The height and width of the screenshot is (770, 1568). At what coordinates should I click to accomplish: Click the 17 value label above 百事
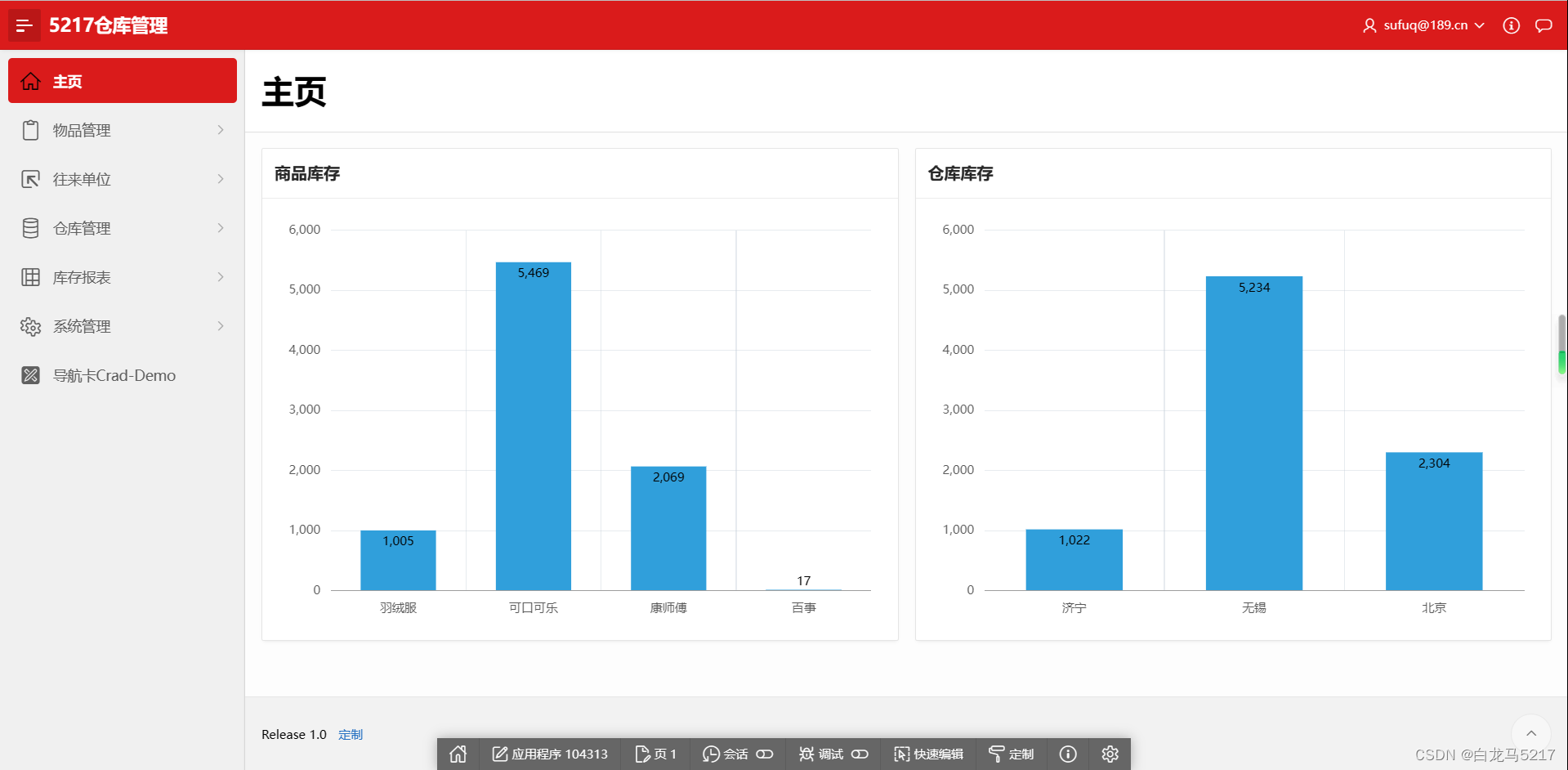804,580
